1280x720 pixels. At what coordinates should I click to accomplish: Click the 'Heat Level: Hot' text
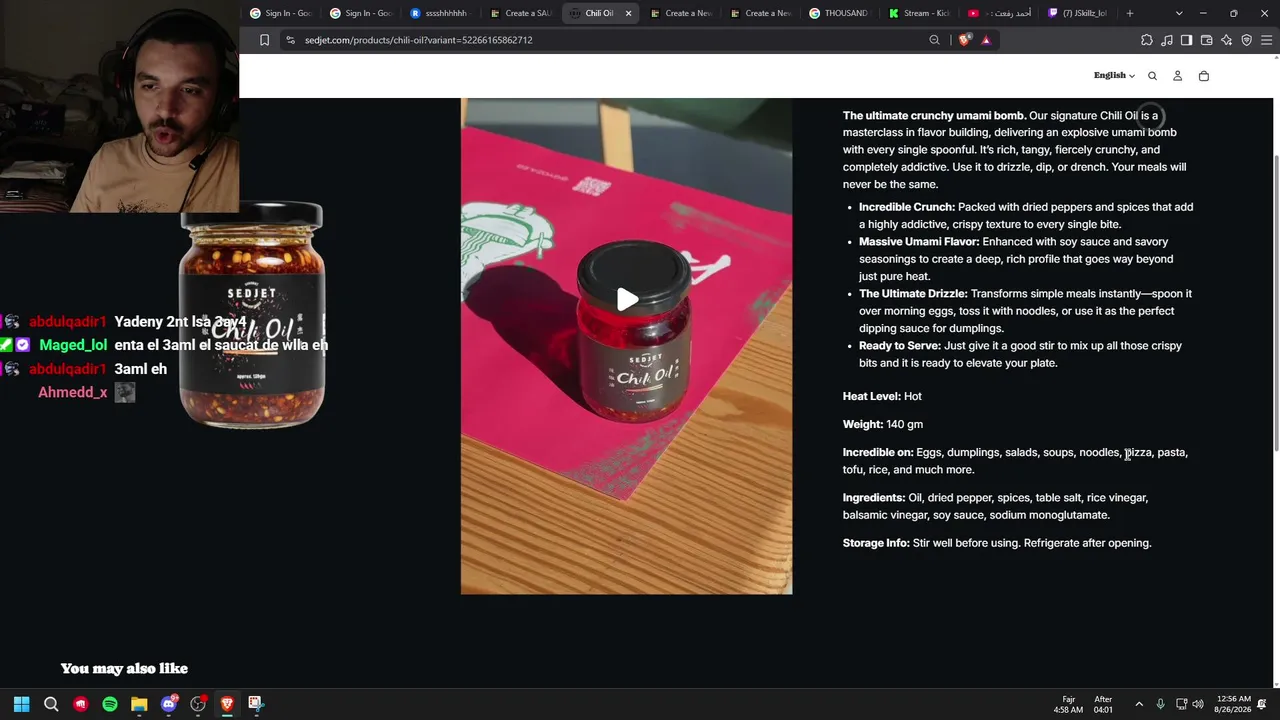tap(882, 396)
